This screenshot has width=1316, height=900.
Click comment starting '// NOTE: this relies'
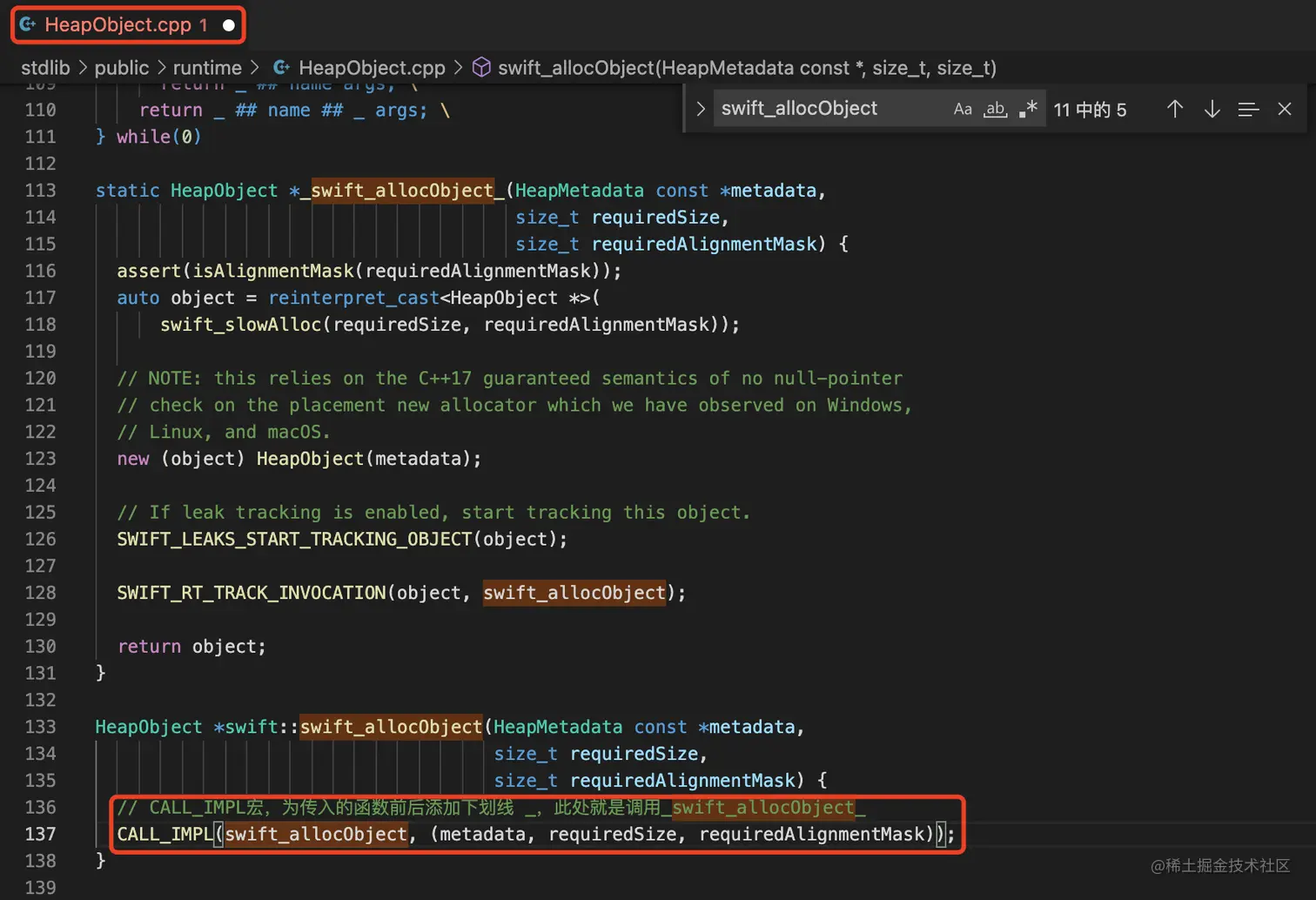(509, 379)
